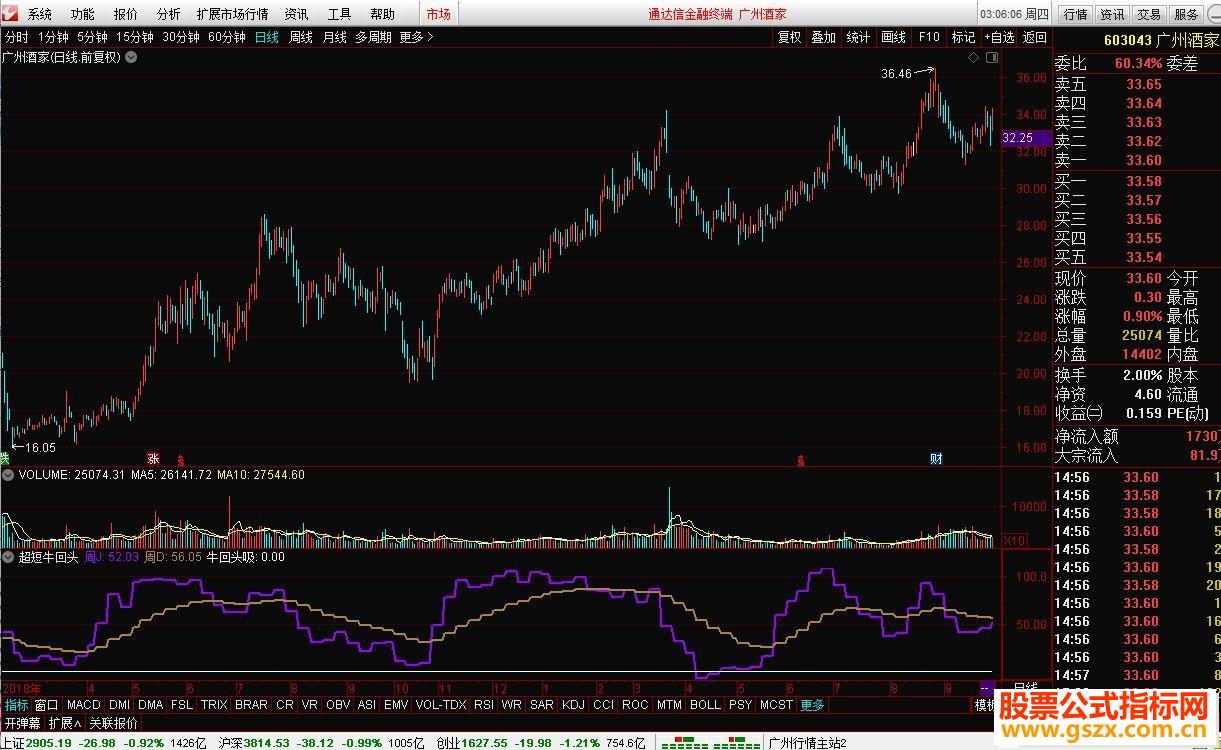Open the F10 company info button
The image size is (1221, 750).
pyautogui.click(x=929, y=37)
